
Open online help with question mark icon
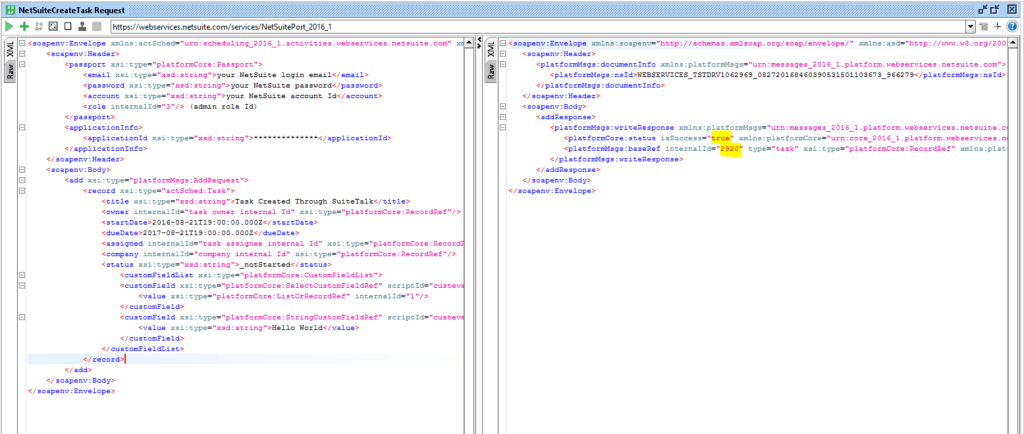click(1012, 26)
